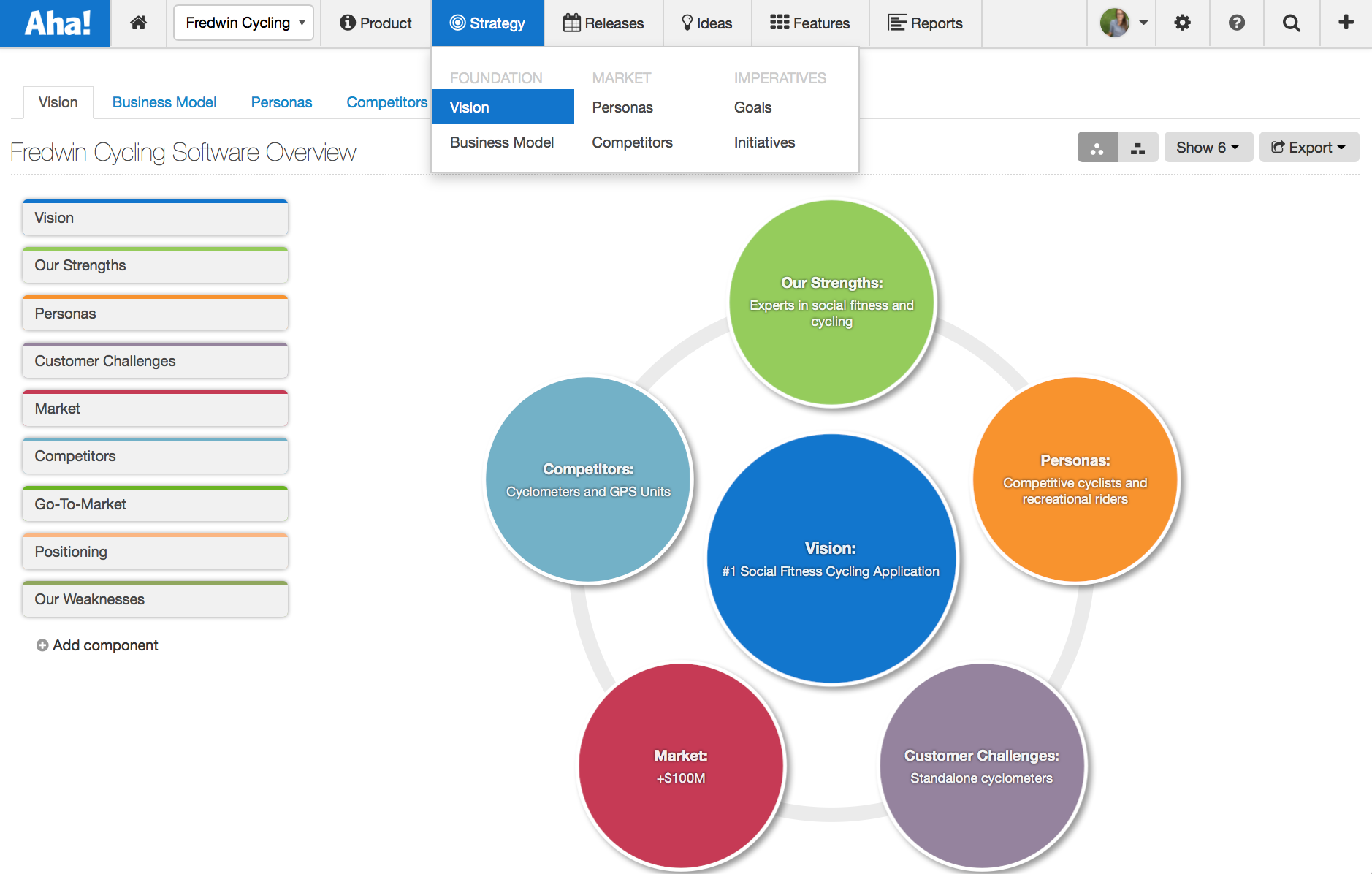Image resolution: width=1372 pixels, height=874 pixels.
Task: Open the Releases calendar section
Action: coord(603,23)
